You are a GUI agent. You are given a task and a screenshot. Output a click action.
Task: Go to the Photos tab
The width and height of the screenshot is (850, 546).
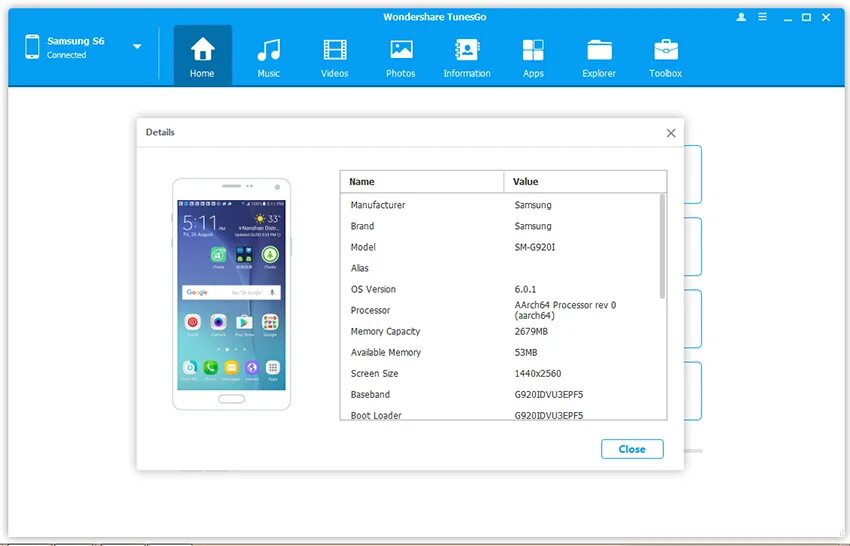[401, 56]
